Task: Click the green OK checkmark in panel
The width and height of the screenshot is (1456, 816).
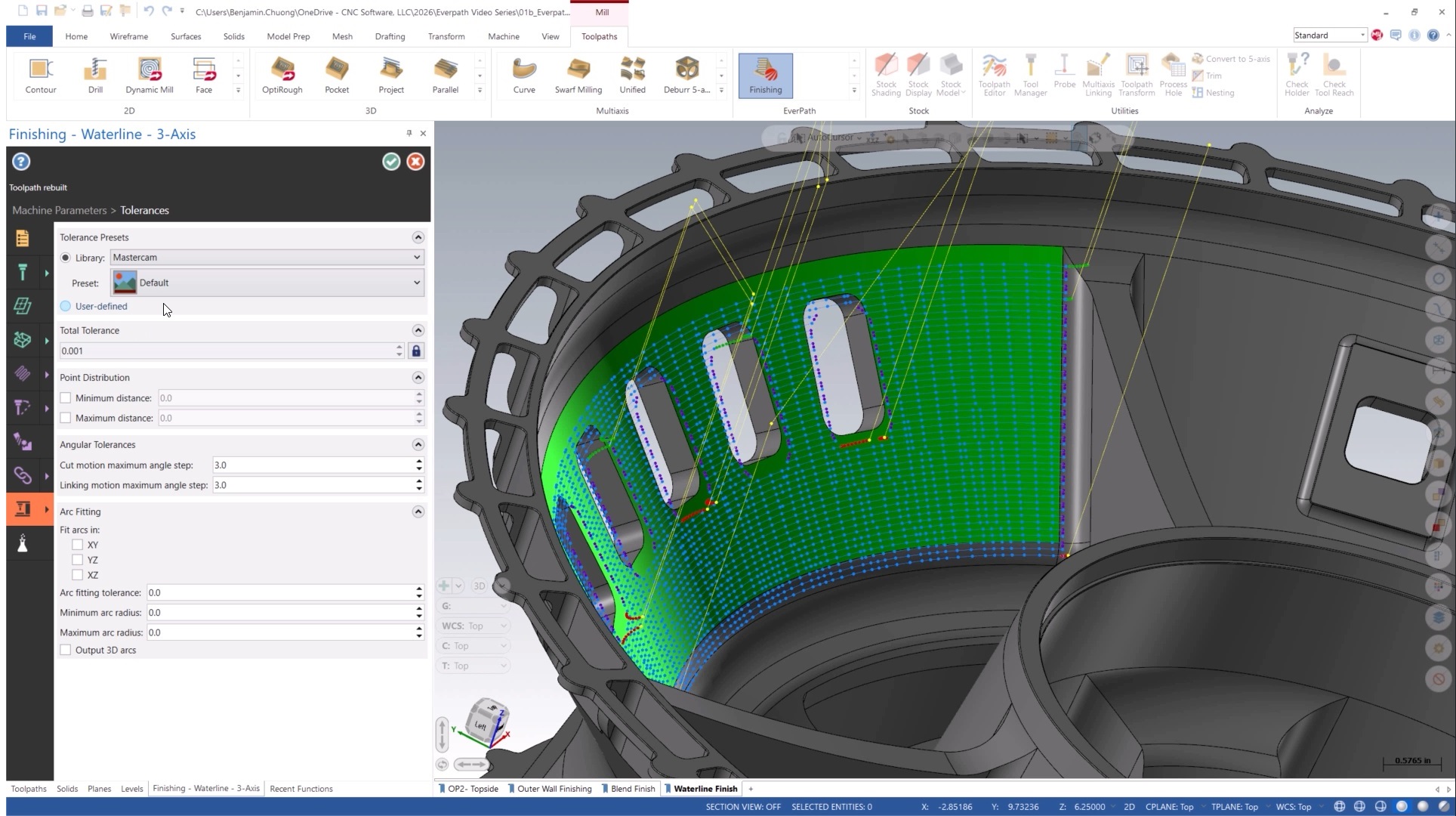Action: (391, 162)
